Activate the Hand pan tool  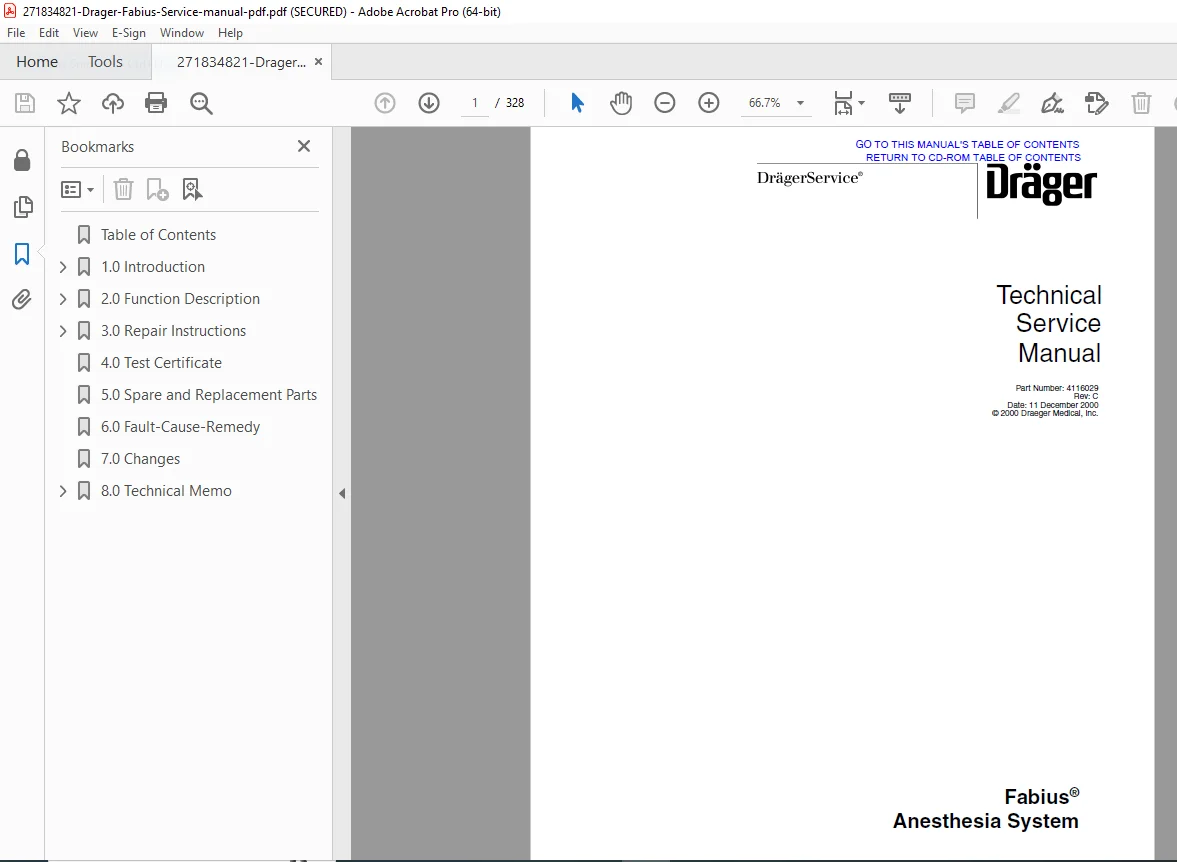621,103
